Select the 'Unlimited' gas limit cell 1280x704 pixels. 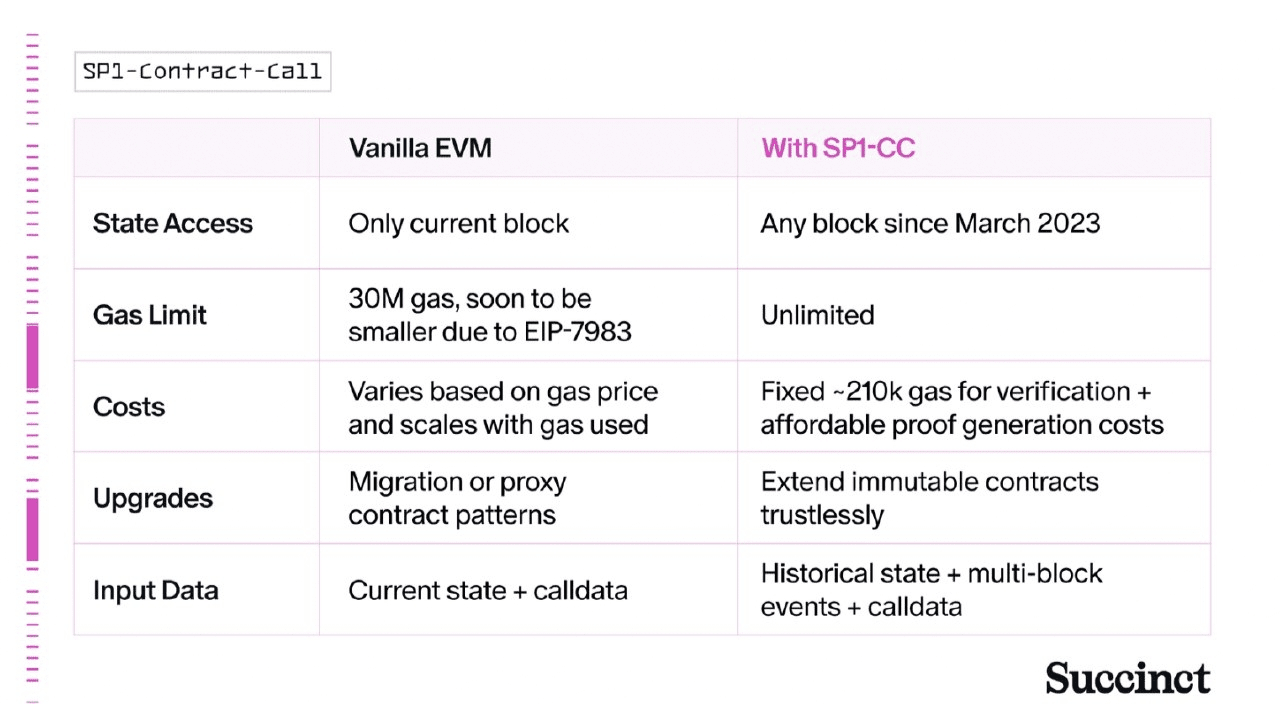pyautogui.click(x=817, y=315)
